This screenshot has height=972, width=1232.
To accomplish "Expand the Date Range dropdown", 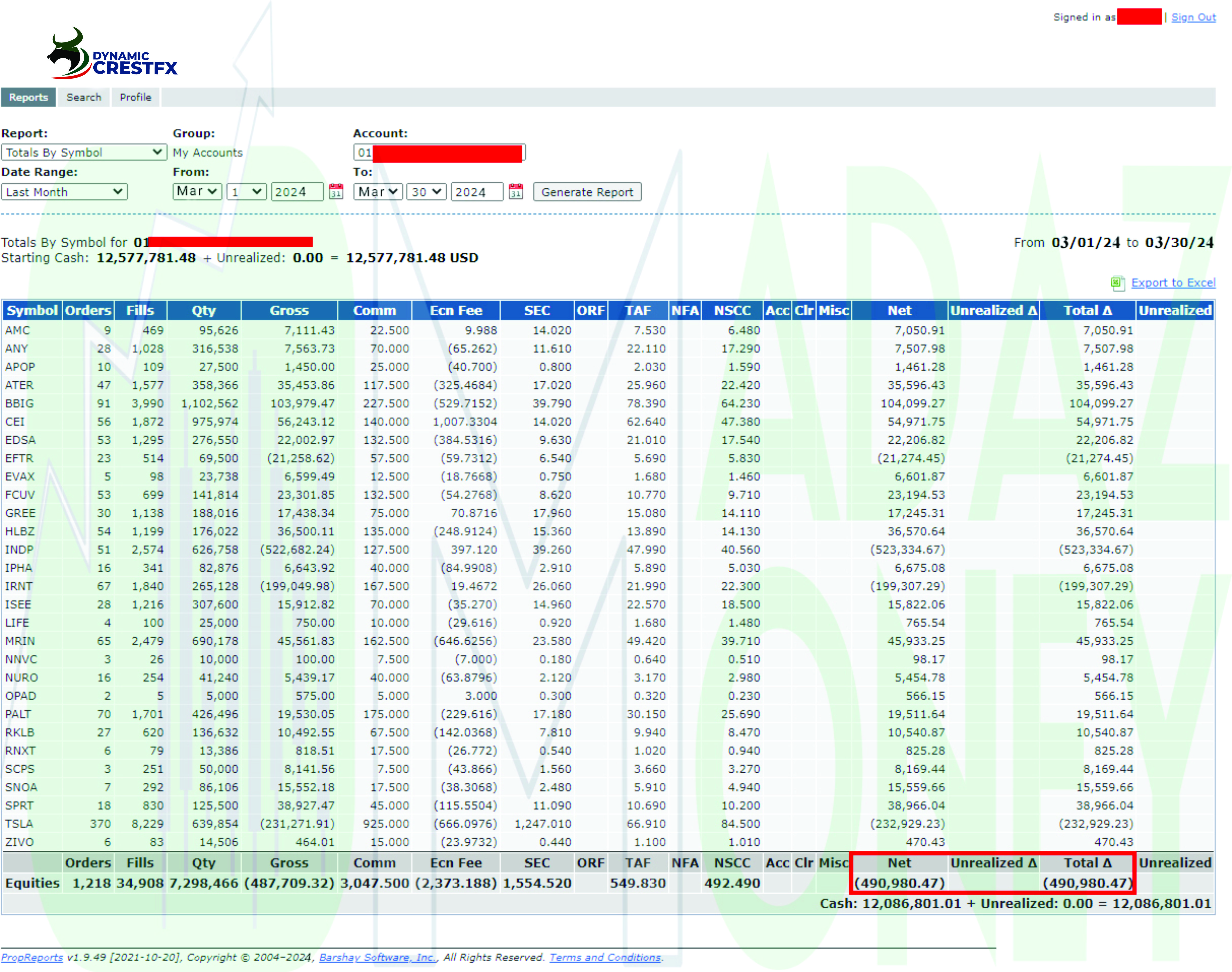I will 64,192.
